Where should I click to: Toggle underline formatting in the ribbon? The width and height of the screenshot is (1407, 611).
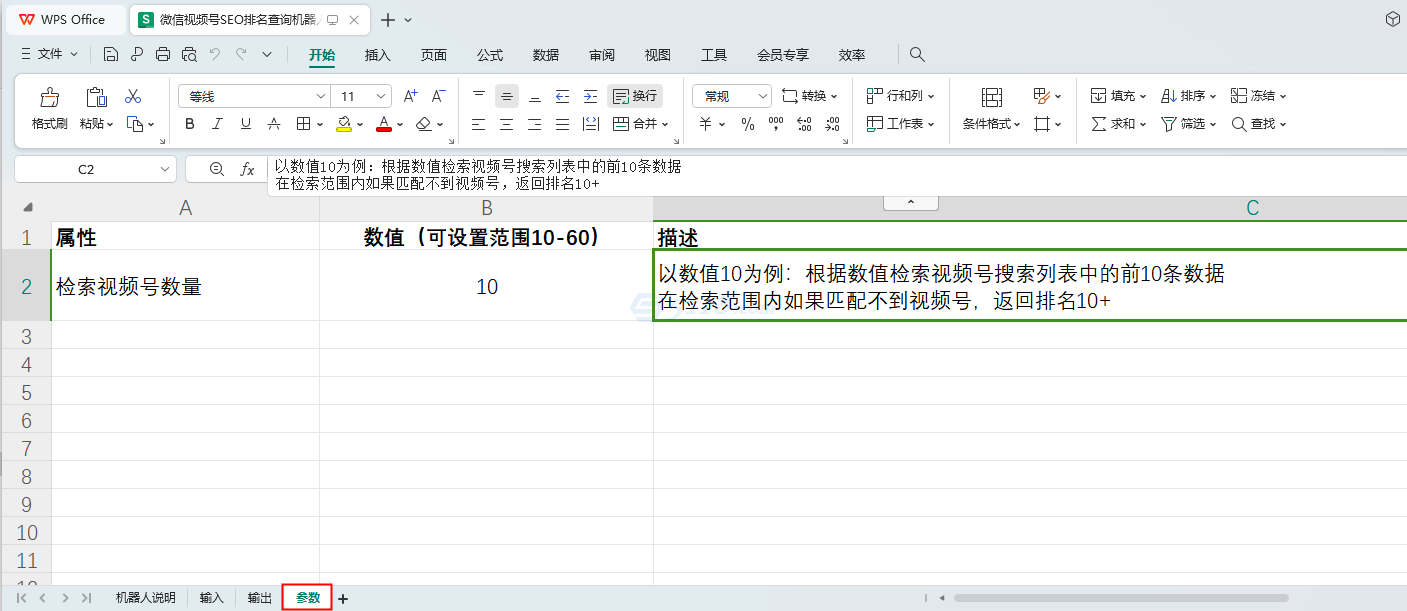245,123
